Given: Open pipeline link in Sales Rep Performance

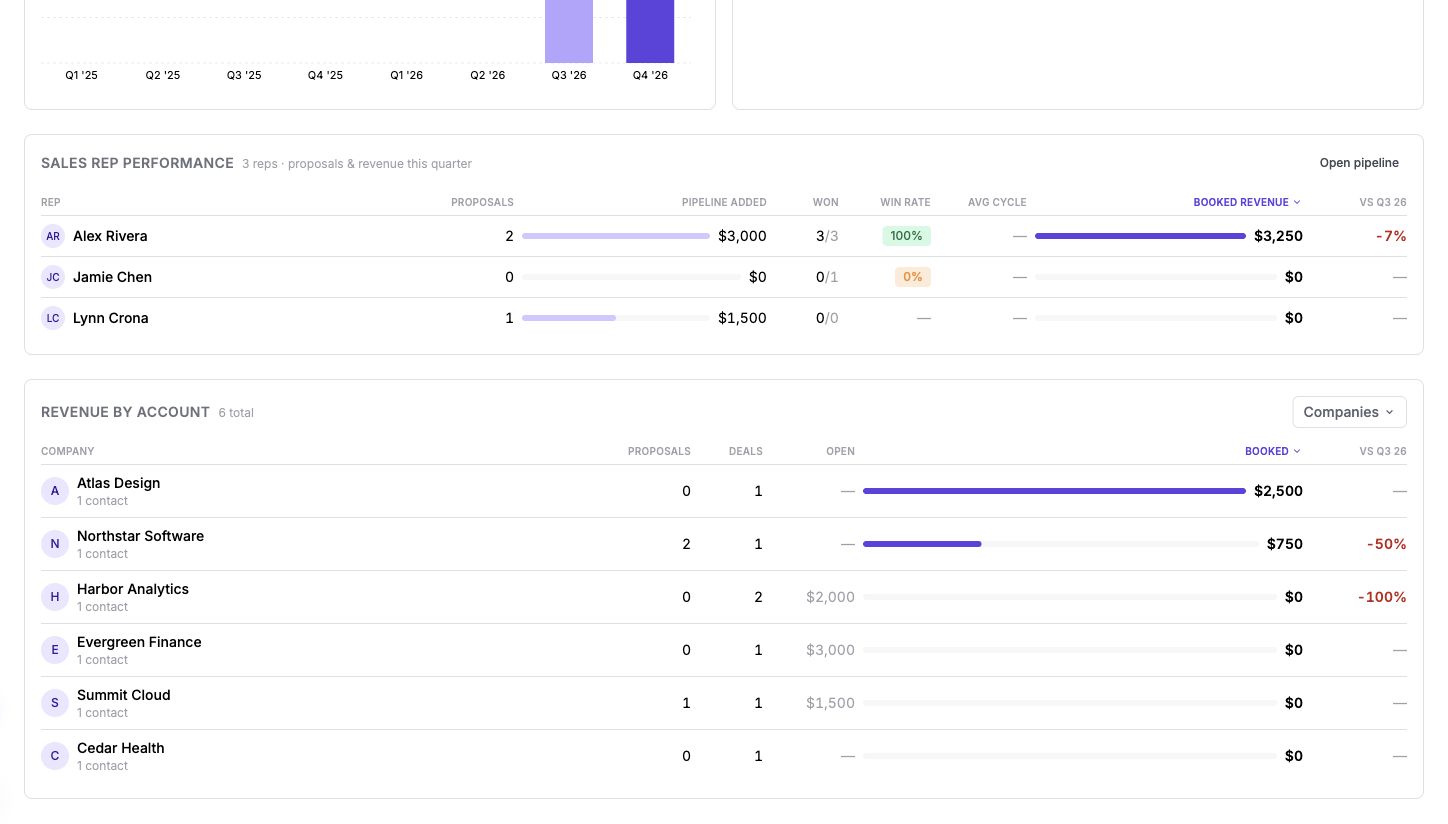Looking at the screenshot, I should [1359, 163].
